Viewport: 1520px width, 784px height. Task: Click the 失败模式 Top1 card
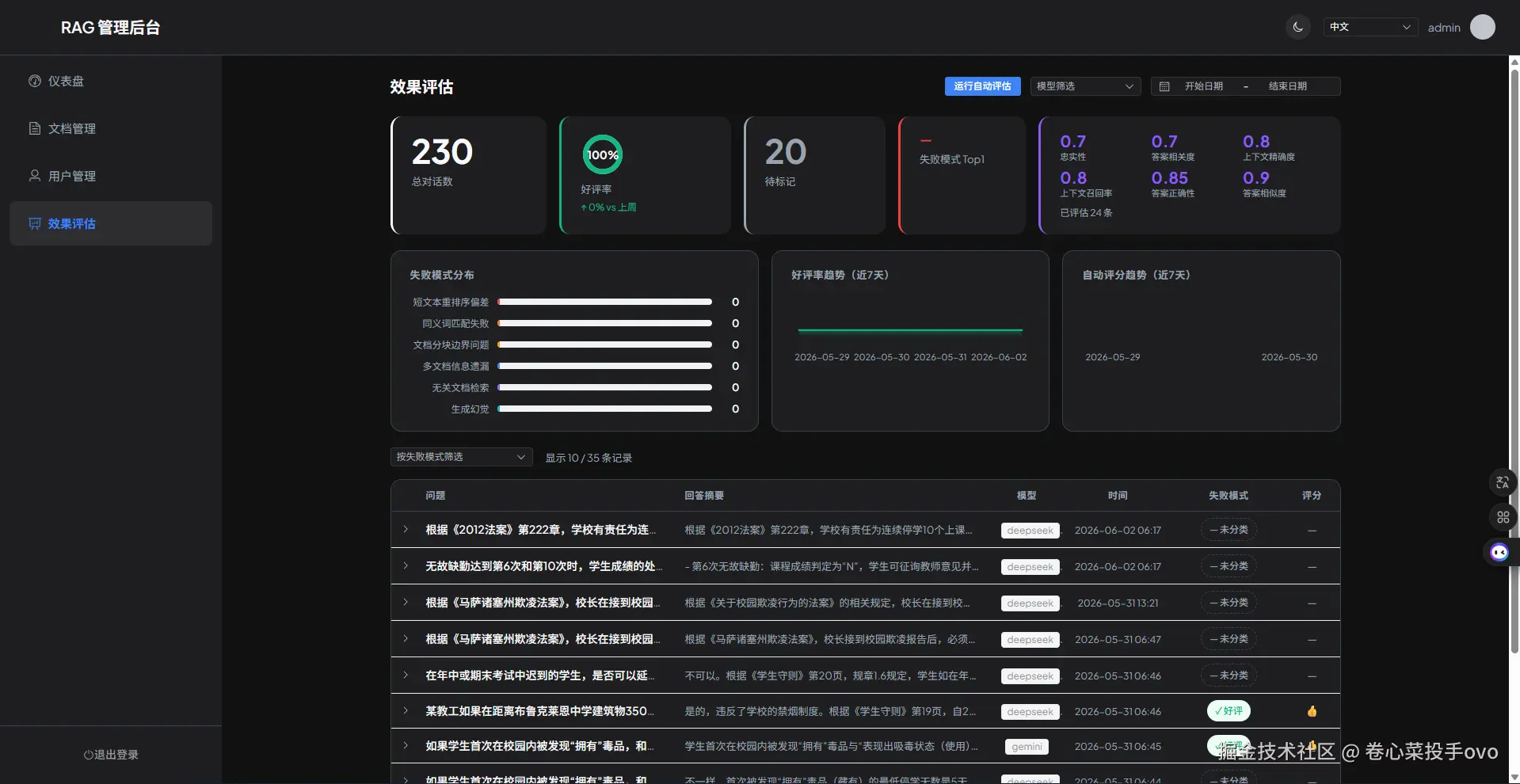coord(962,175)
